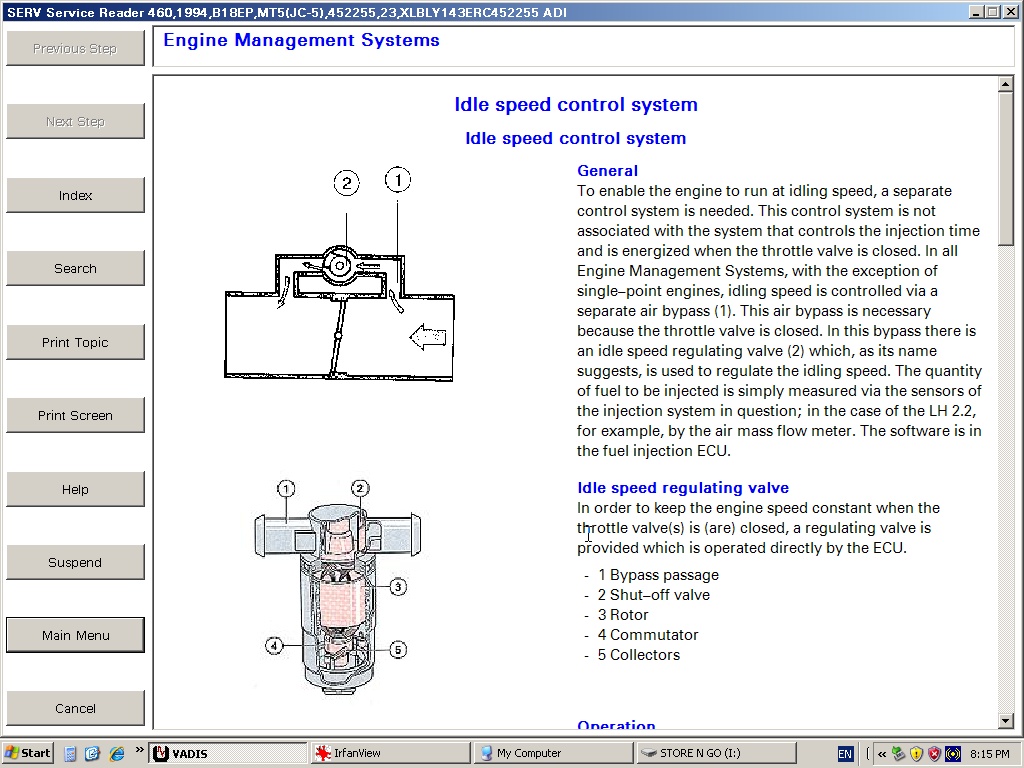Open the Windows Start menu
Image resolution: width=1024 pixels, height=768 pixels.
(x=27, y=753)
